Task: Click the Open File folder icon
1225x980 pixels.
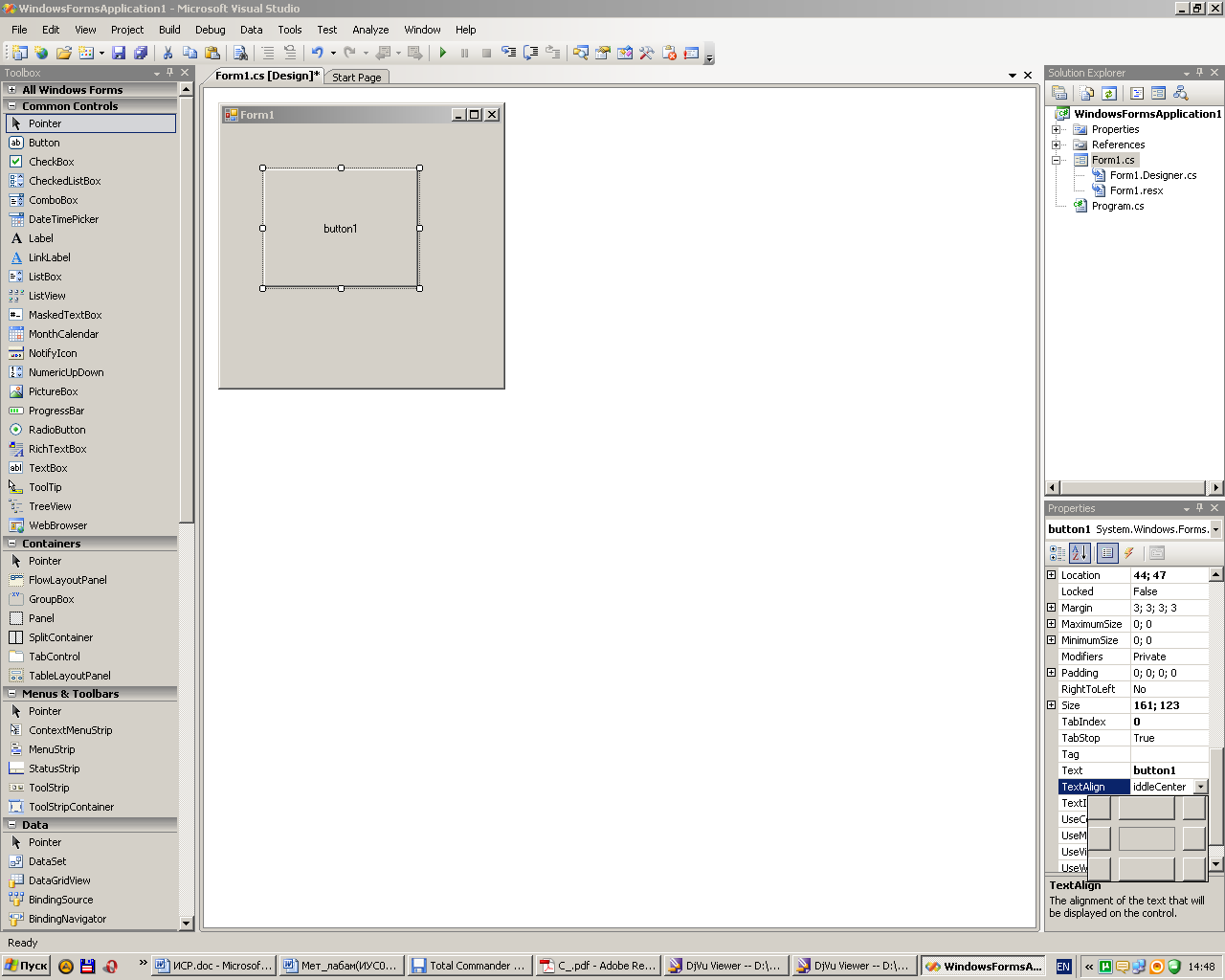Action: 64,53
